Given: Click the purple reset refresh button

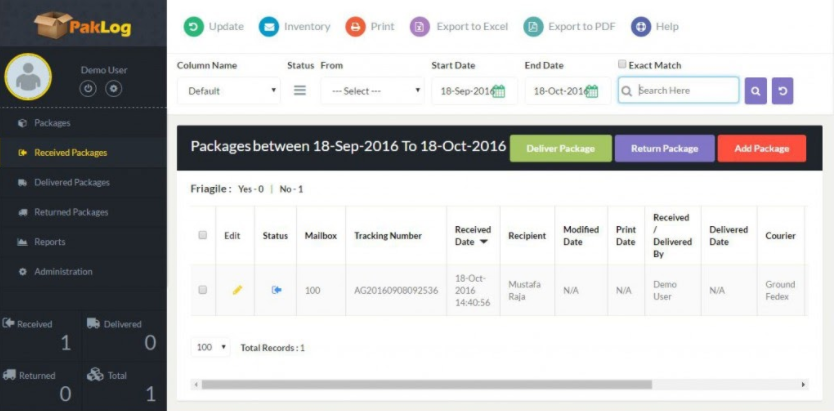Looking at the screenshot, I should coord(782,91).
